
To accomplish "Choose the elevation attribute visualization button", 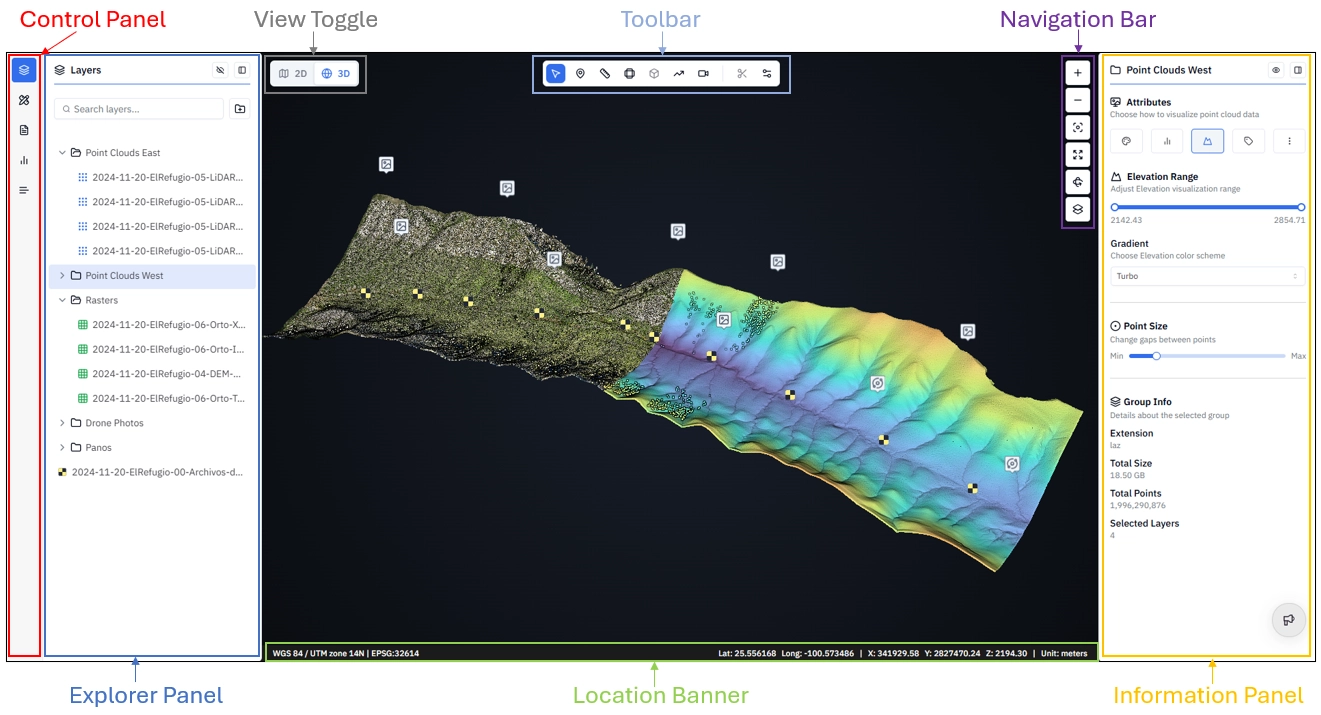I will tap(1207, 142).
